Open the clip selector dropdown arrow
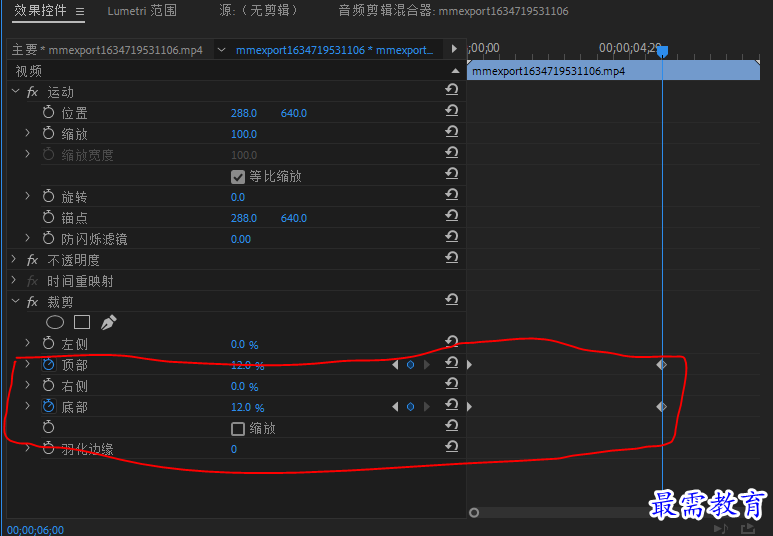Image resolution: width=773 pixels, height=536 pixels. coord(221,50)
